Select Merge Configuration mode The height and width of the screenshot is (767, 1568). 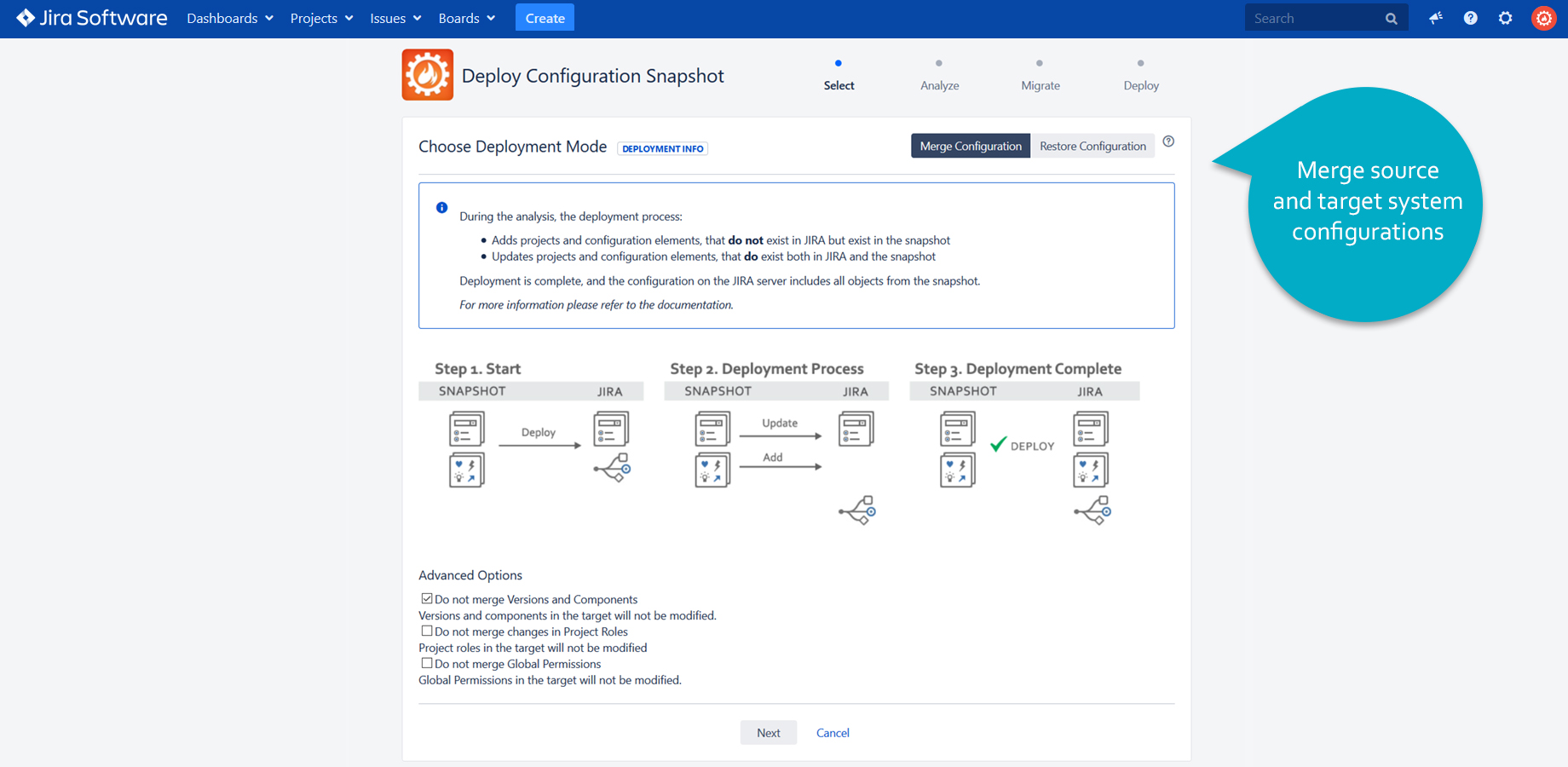coord(971,146)
